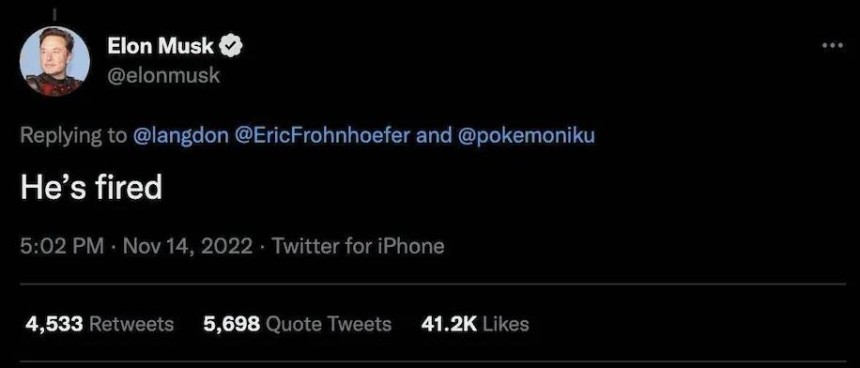This screenshot has width=860, height=368.
Task: Click the "Replying to" label
Action: pyautogui.click(x=73, y=137)
